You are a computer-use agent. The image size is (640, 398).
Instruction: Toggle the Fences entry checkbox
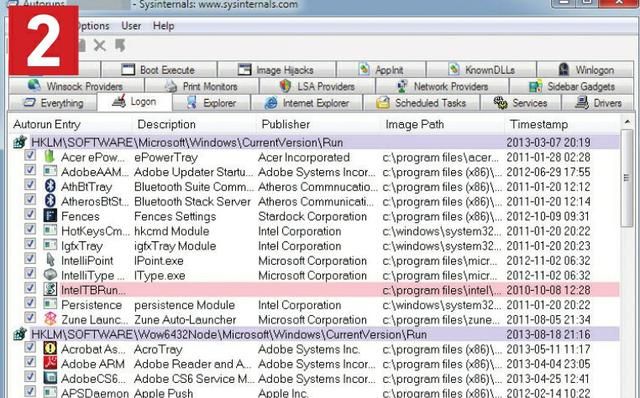[x=30, y=215]
